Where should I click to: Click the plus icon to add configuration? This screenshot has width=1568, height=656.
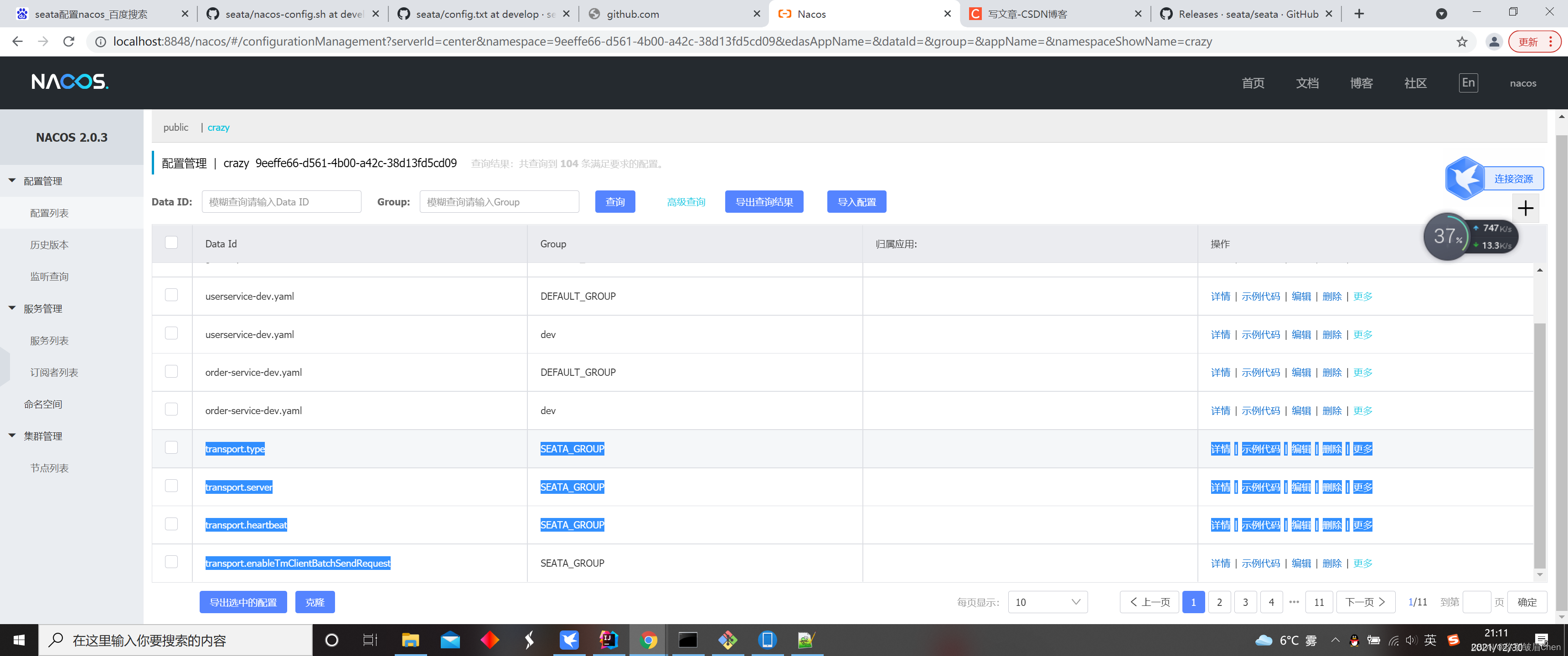(1525, 209)
